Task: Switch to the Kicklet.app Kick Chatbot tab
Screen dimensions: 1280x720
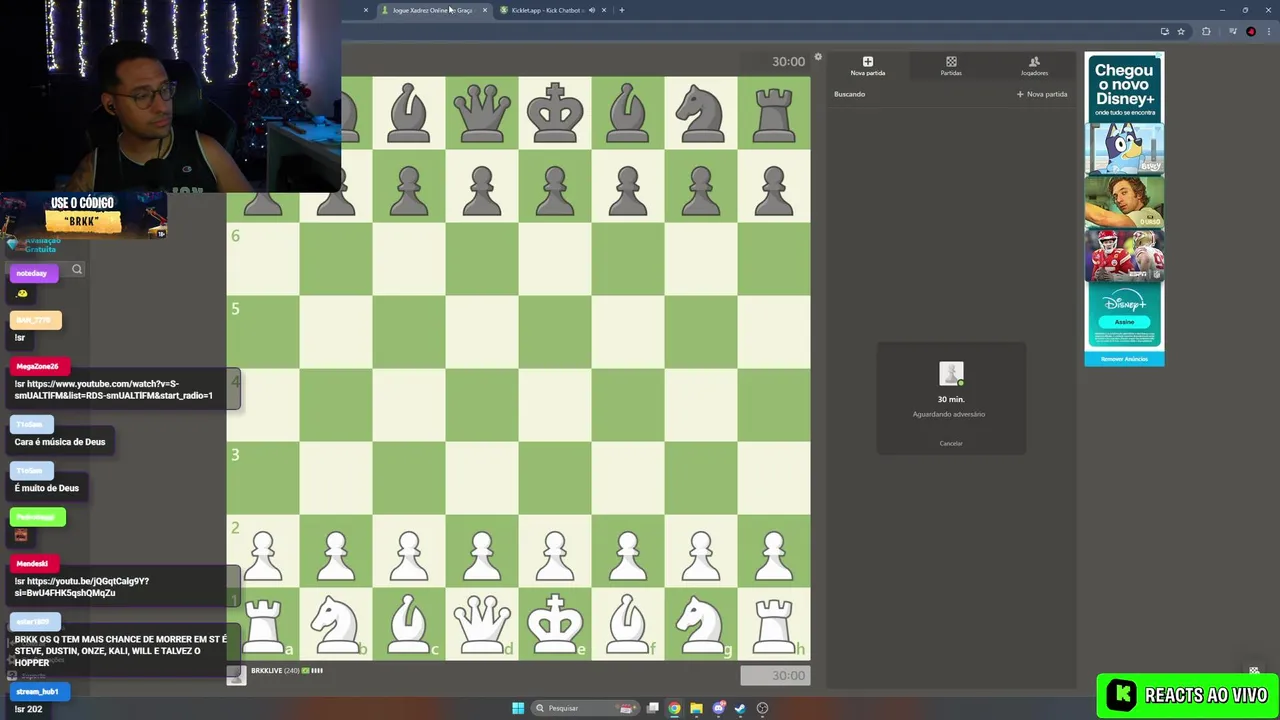Action: (x=546, y=10)
